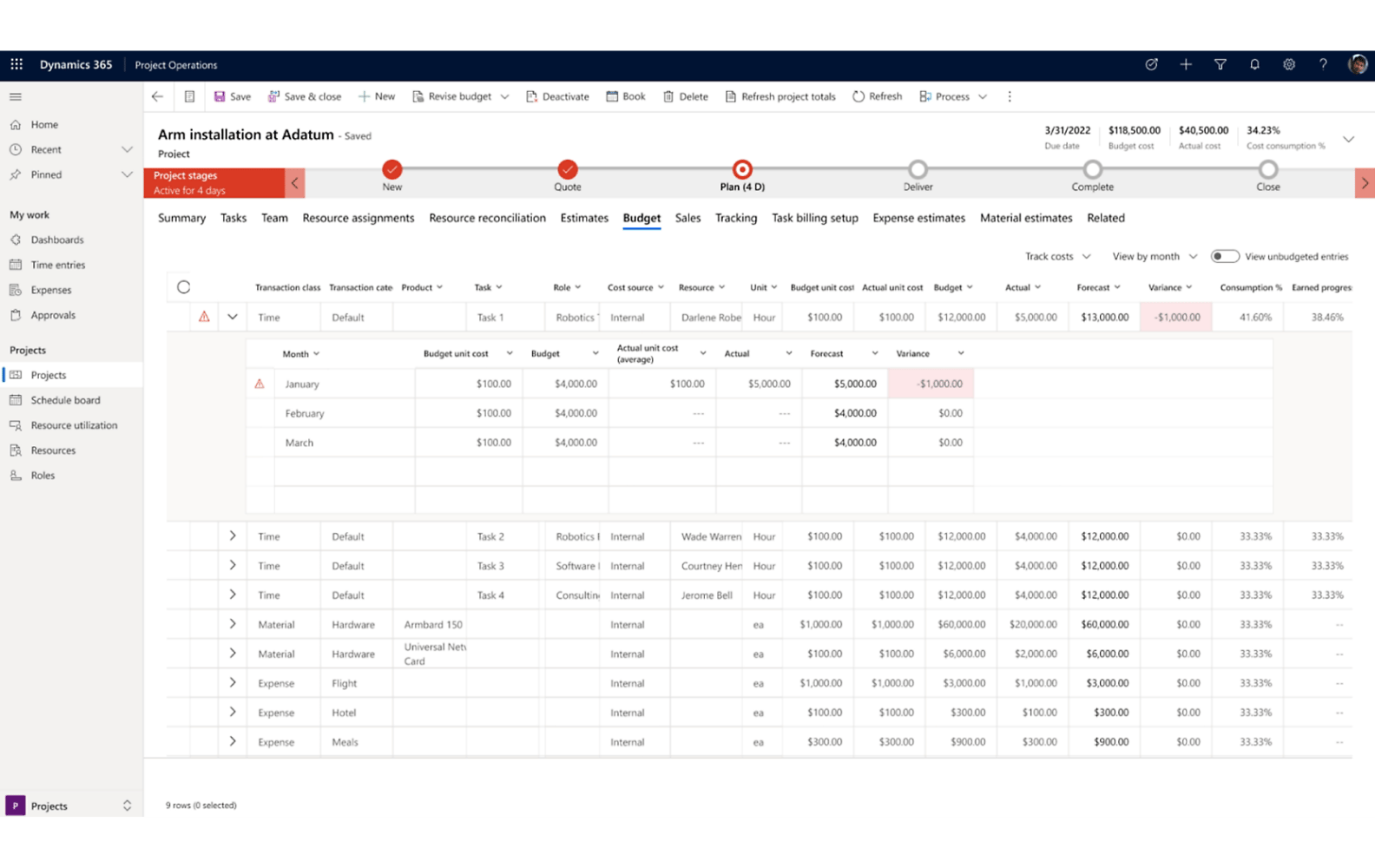Image resolution: width=1375 pixels, height=868 pixels.
Task: Click Revise budget command
Action: click(x=452, y=96)
